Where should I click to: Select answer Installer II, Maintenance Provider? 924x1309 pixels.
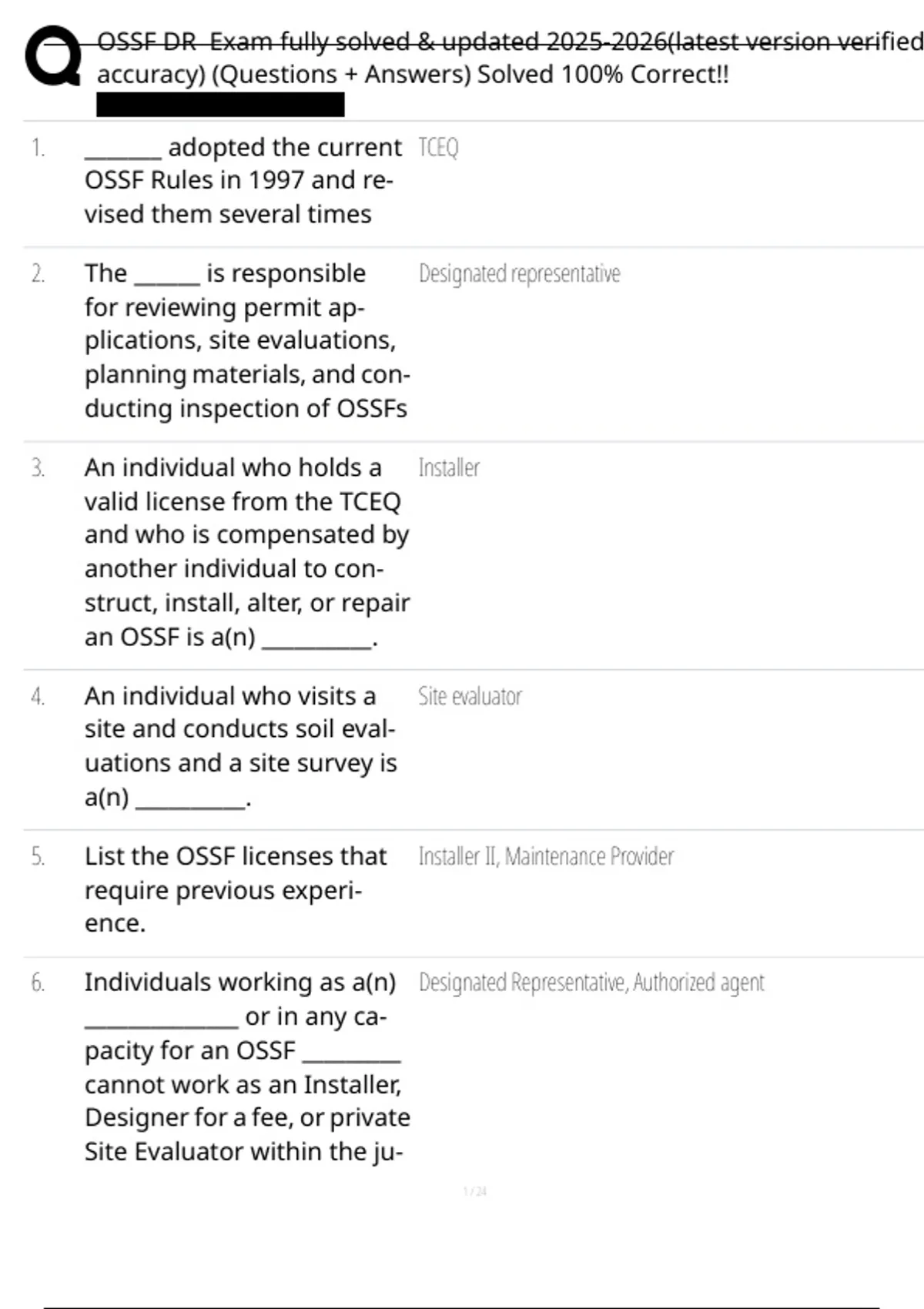tap(546, 857)
